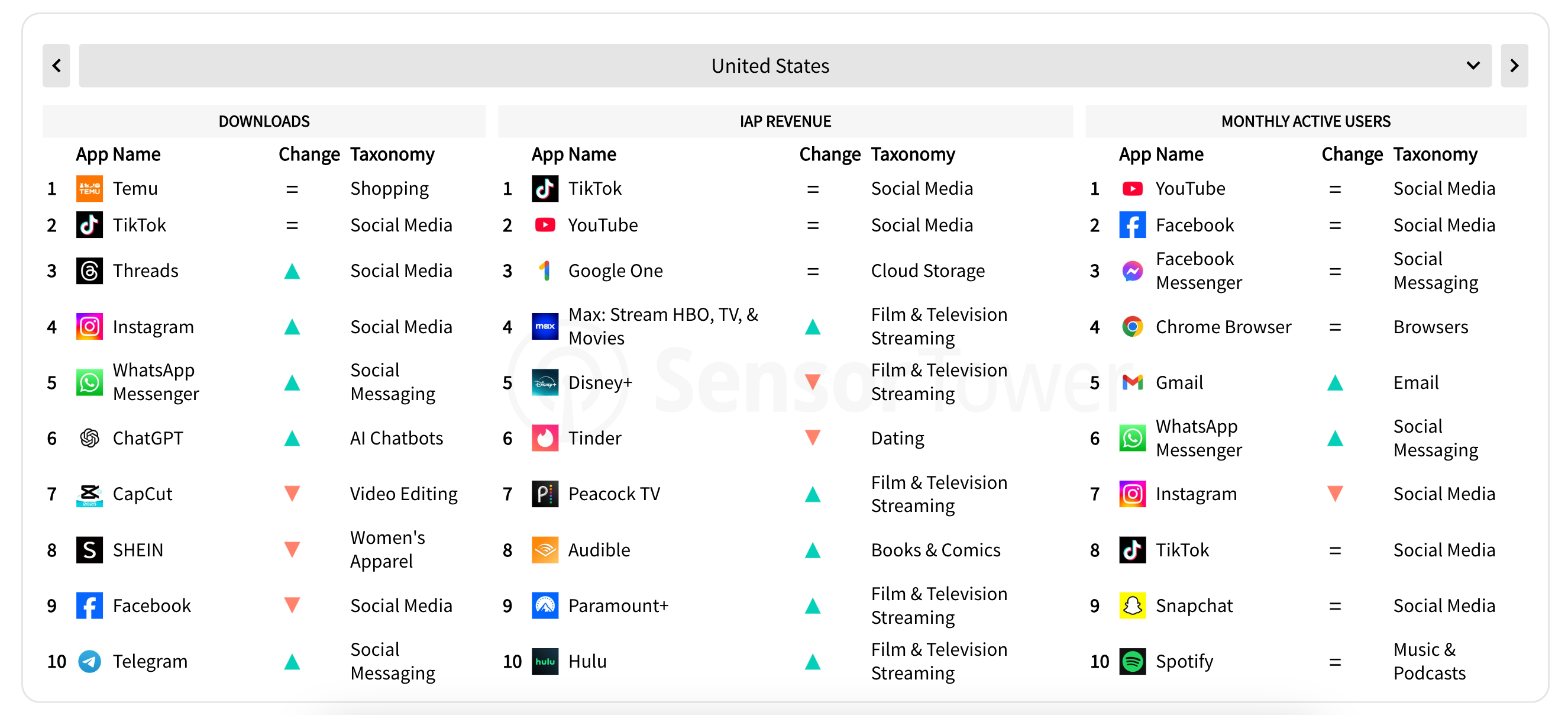This screenshot has width=1568, height=715.
Task: Click the Cloud Storage taxonomy label
Action: (927, 271)
